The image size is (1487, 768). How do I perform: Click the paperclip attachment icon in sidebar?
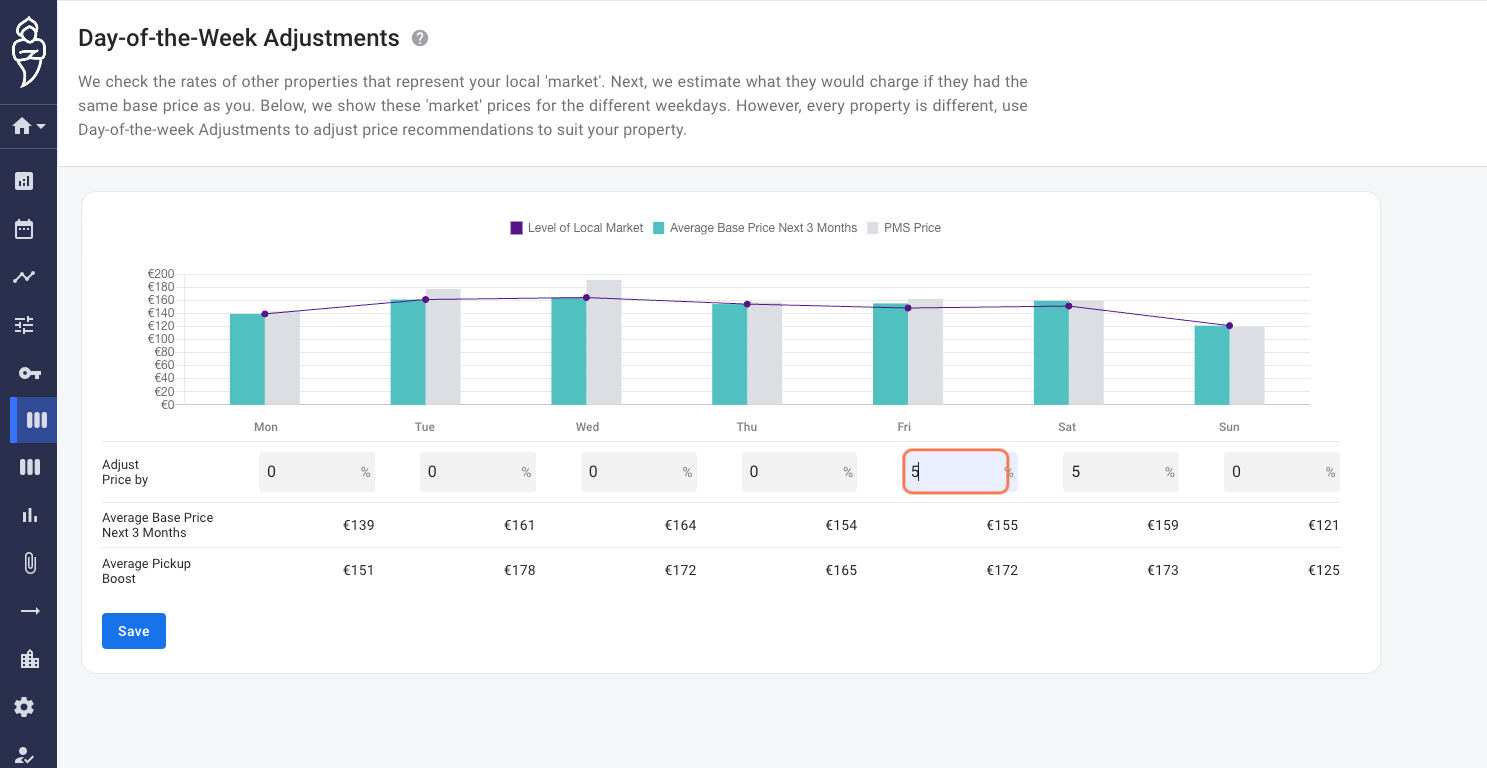pyautogui.click(x=29, y=563)
